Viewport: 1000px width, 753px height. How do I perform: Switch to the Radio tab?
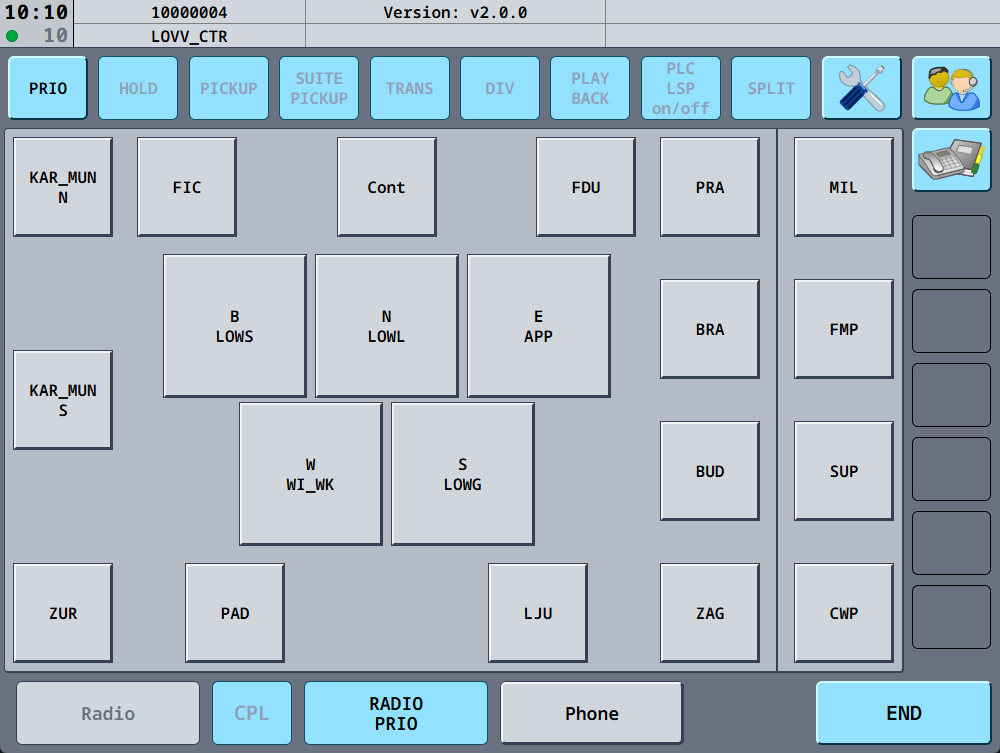tap(106, 713)
